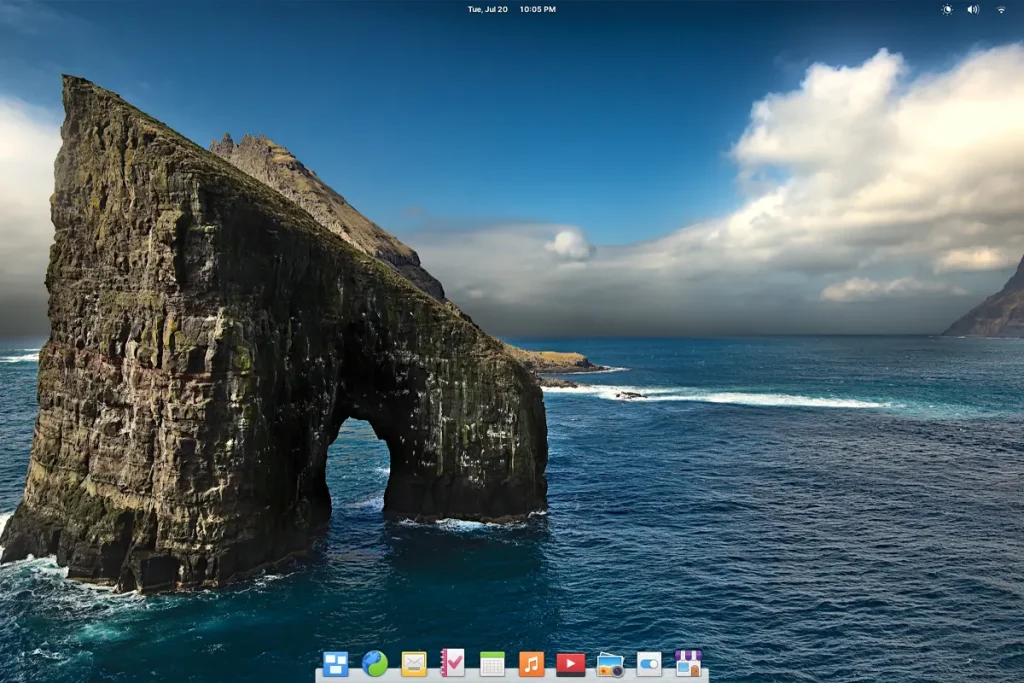This screenshot has height=683, width=1024.
Task: Mute audio via the sound indicator
Action: point(973,9)
